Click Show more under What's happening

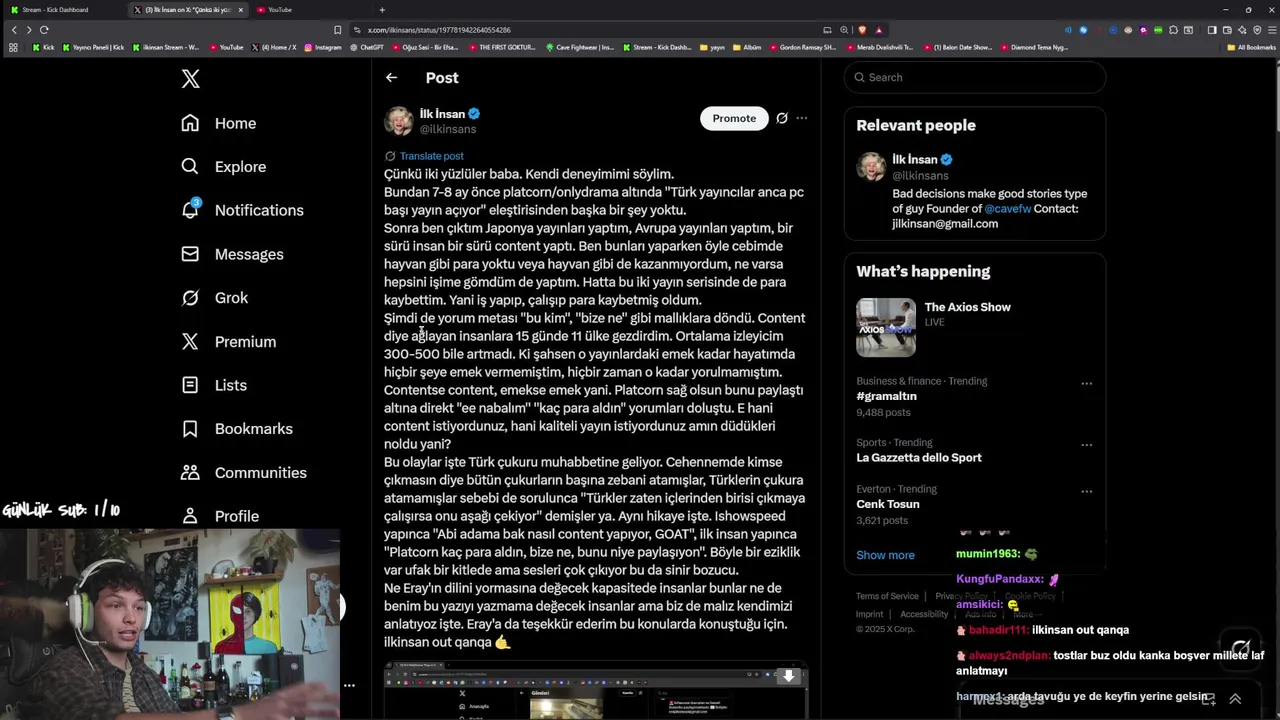[x=885, y=555]
